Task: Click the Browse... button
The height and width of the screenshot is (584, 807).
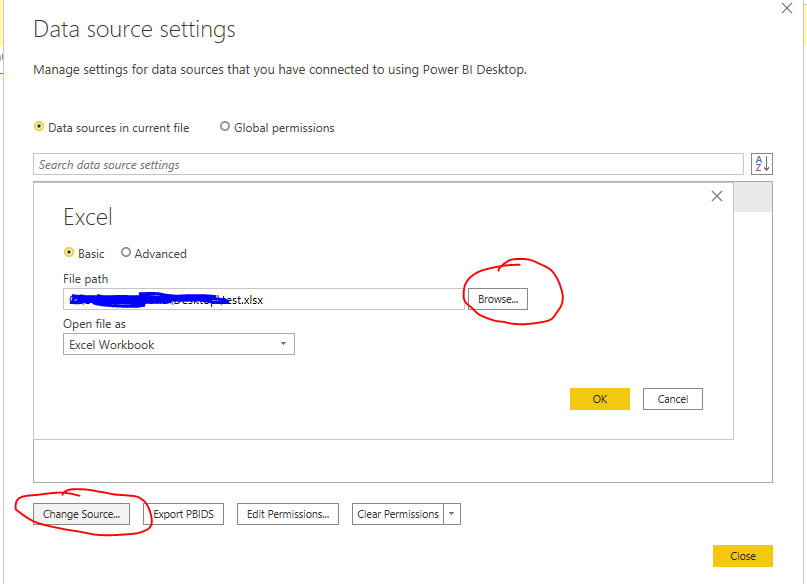Action: pos(498,299)
